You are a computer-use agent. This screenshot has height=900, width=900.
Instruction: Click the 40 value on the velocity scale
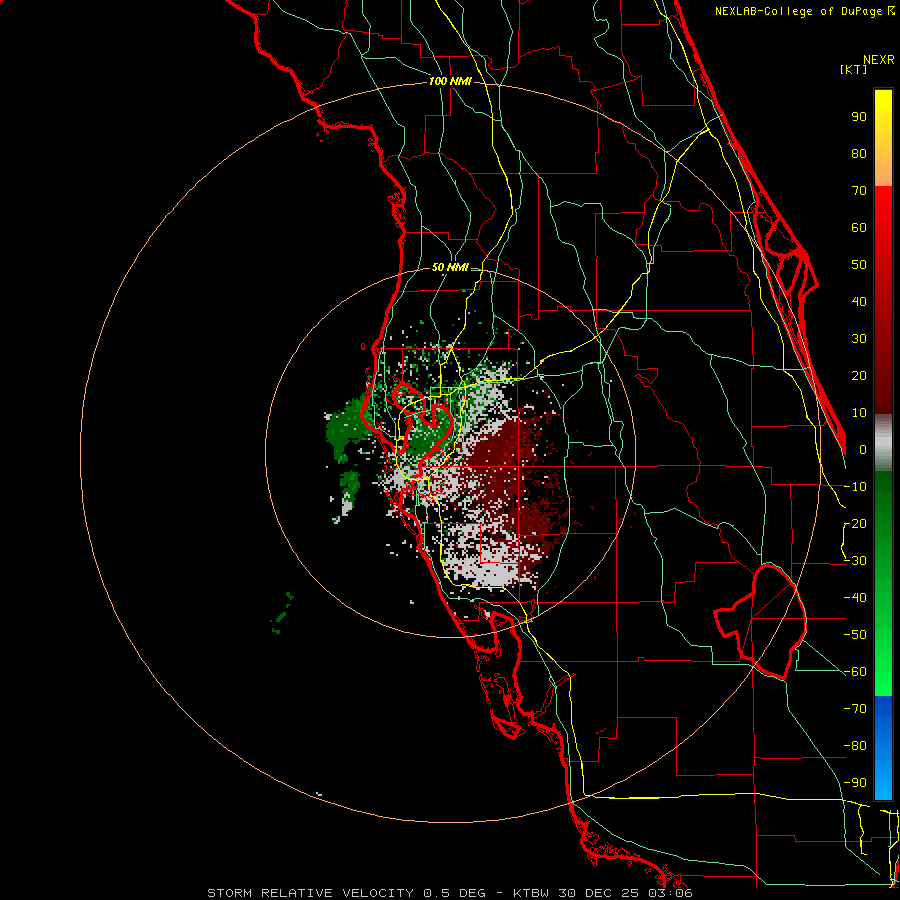tap(859, 302)
